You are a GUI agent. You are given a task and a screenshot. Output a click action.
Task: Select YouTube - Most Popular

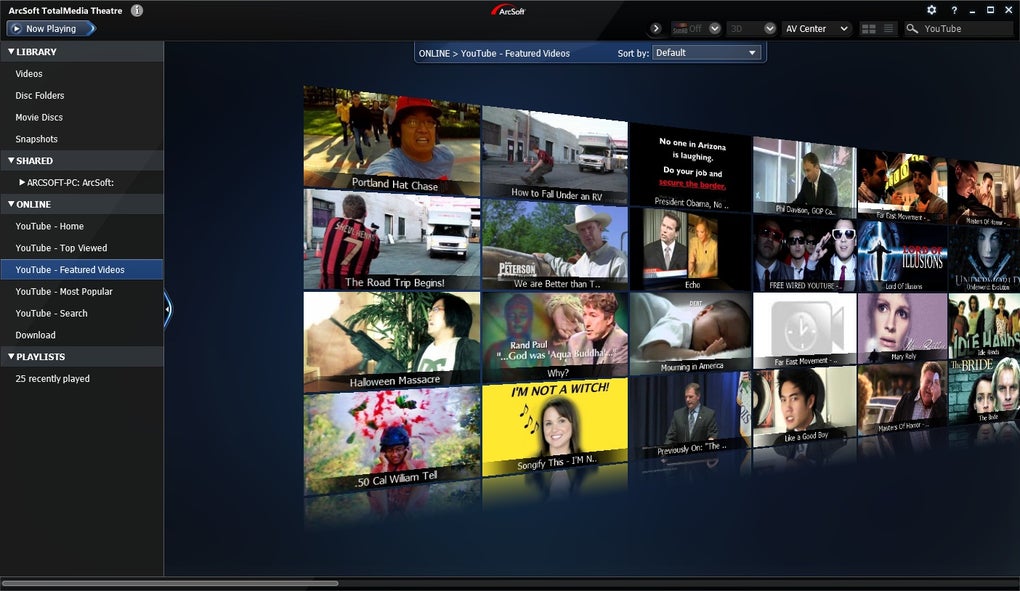pos(64,291)
